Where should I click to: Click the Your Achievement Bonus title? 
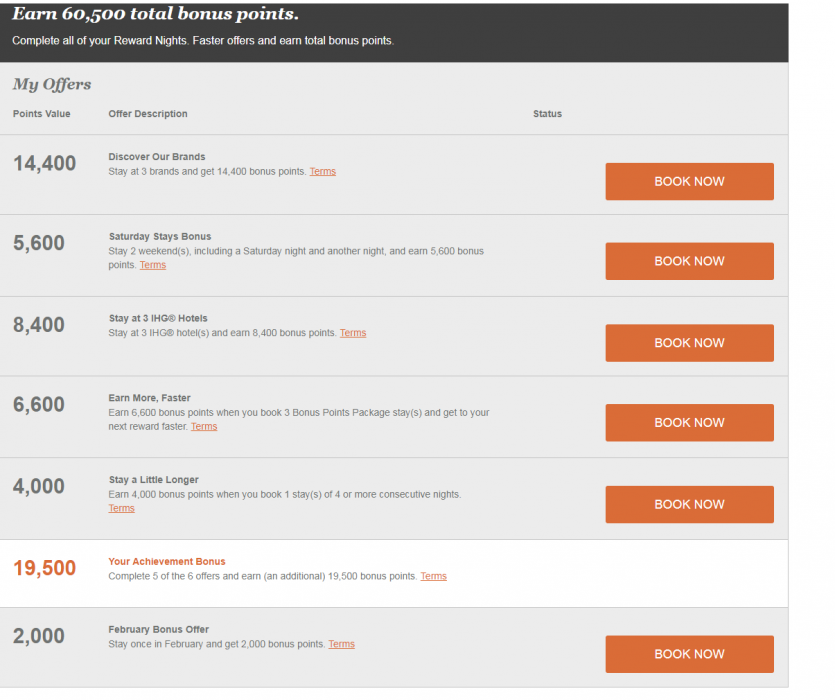click(167, 562)
